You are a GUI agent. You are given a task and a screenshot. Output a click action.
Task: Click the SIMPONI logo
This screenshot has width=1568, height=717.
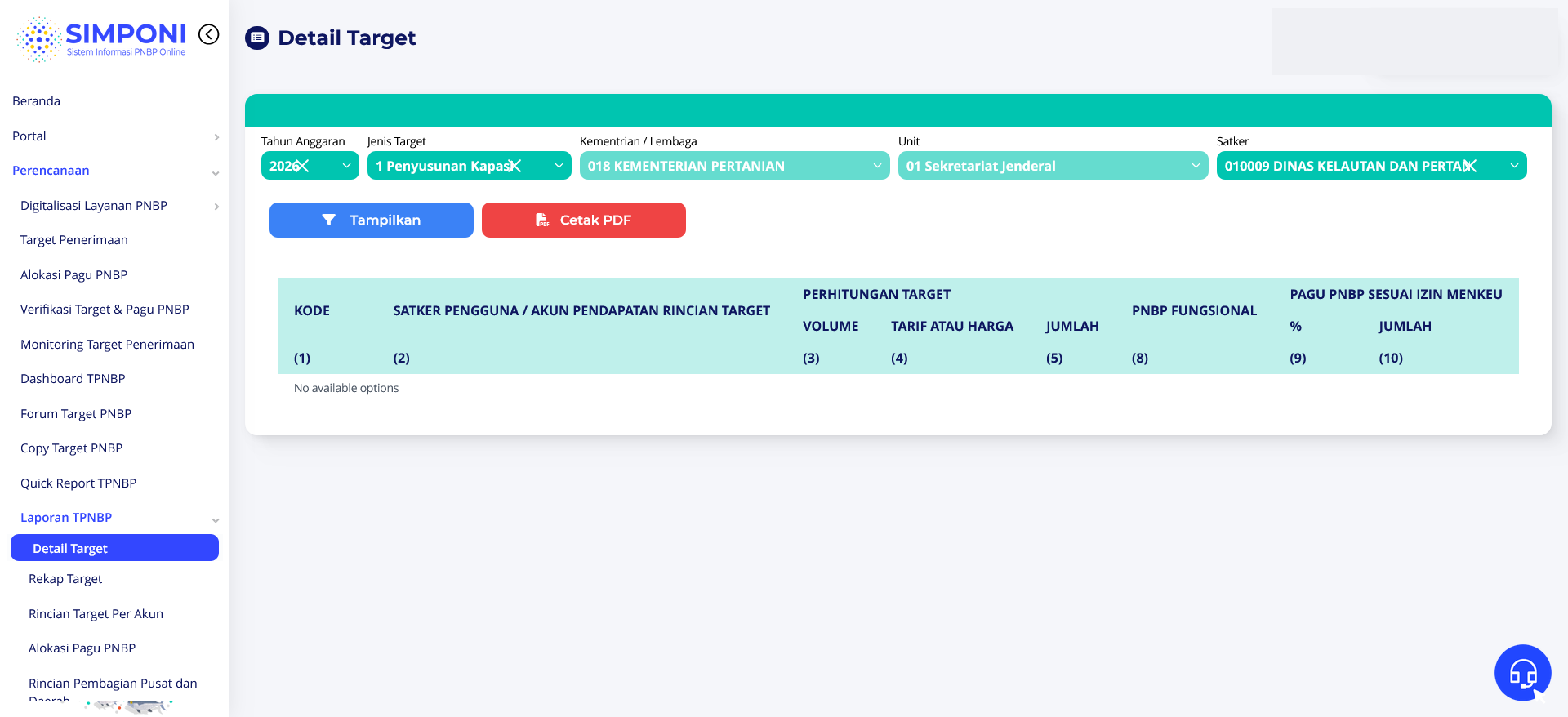coord(101,38)
